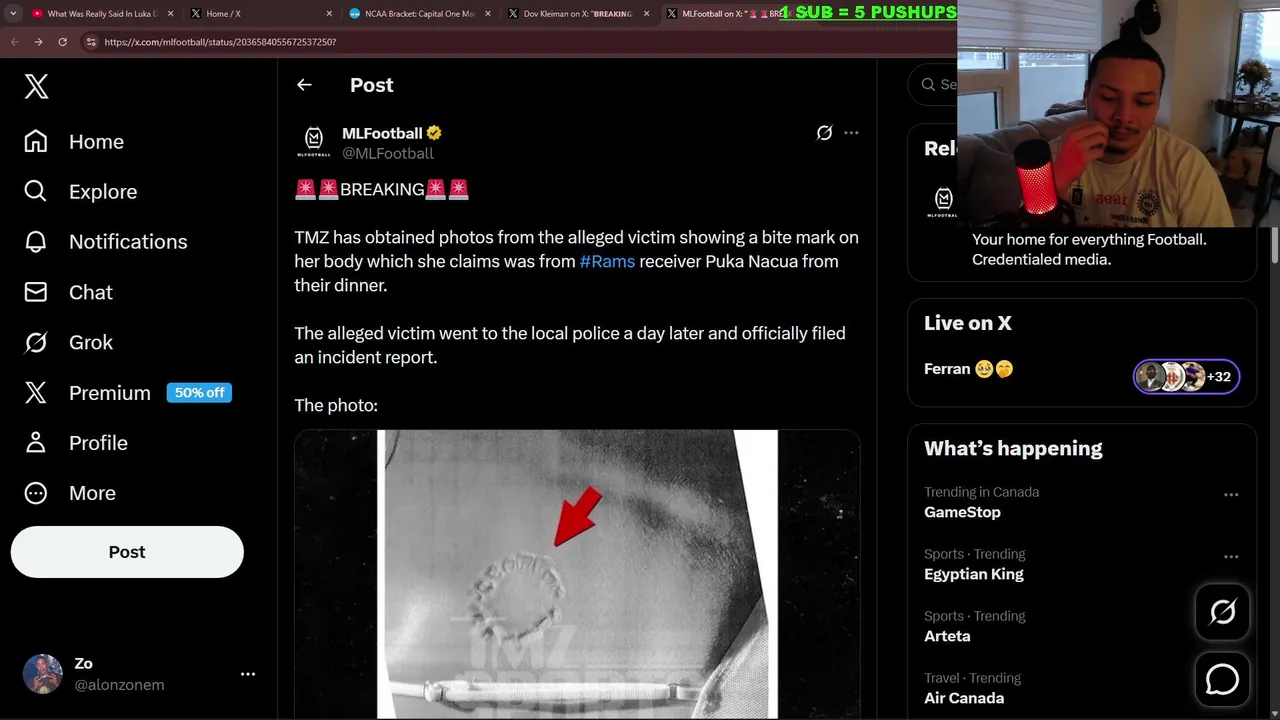Screen dimensions: 1280x720
Task: Open browser tab list dropdown arrow
Action: (x=13, y=14)
